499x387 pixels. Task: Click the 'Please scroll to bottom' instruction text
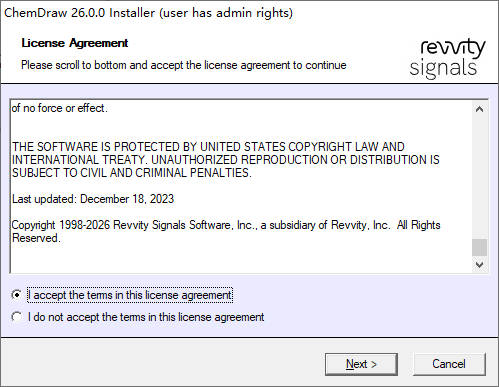[x=184, y=65]
